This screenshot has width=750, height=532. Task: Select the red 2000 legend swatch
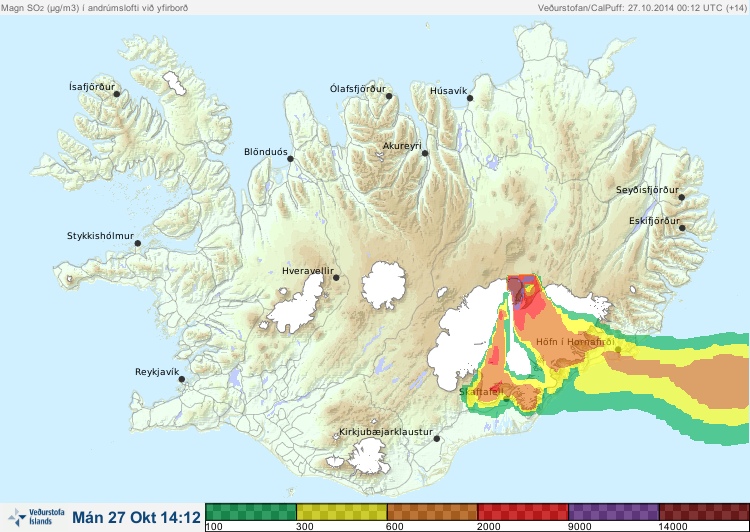click(x=523, y=512)
